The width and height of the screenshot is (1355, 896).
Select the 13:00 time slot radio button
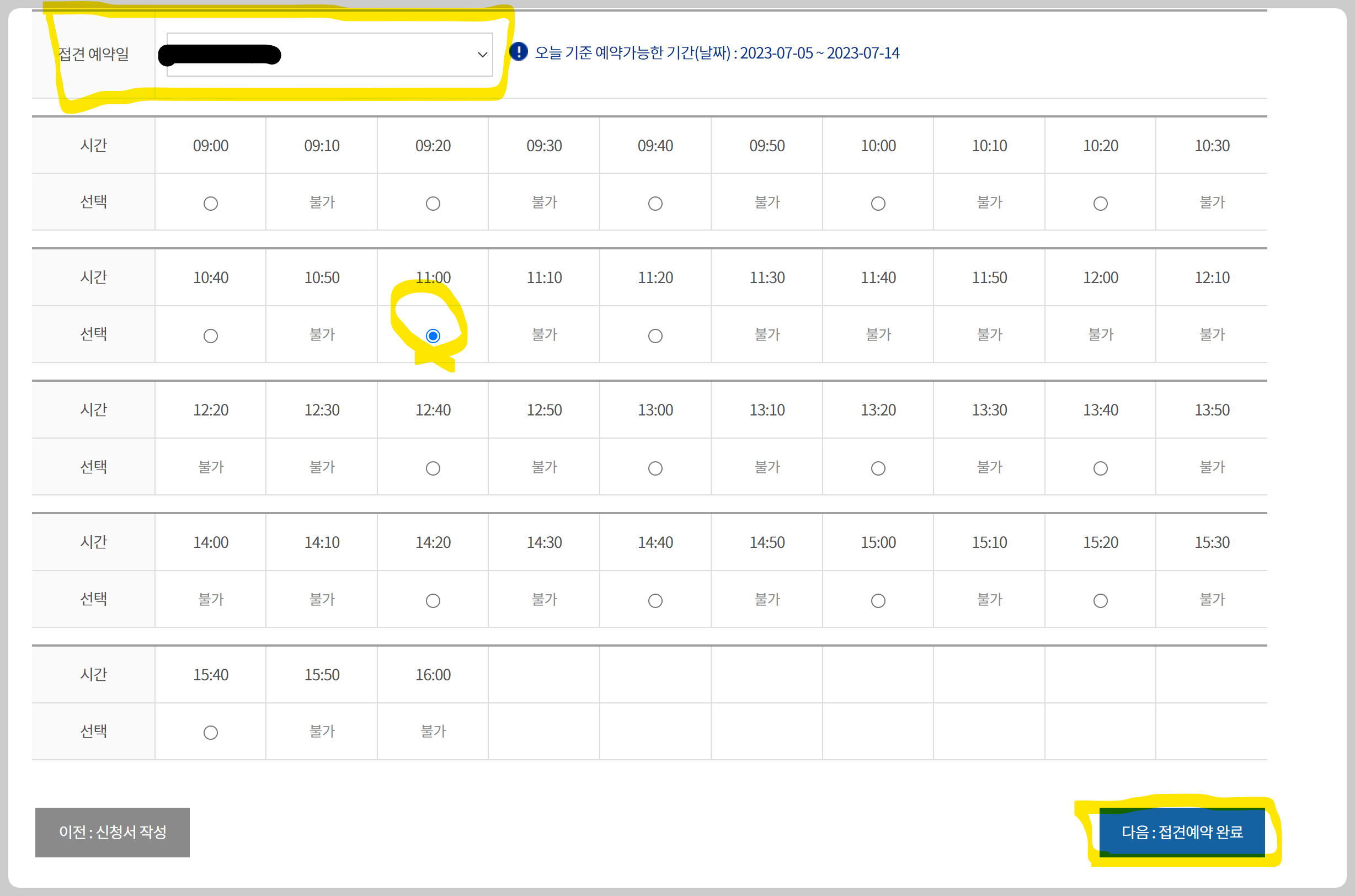655,468
